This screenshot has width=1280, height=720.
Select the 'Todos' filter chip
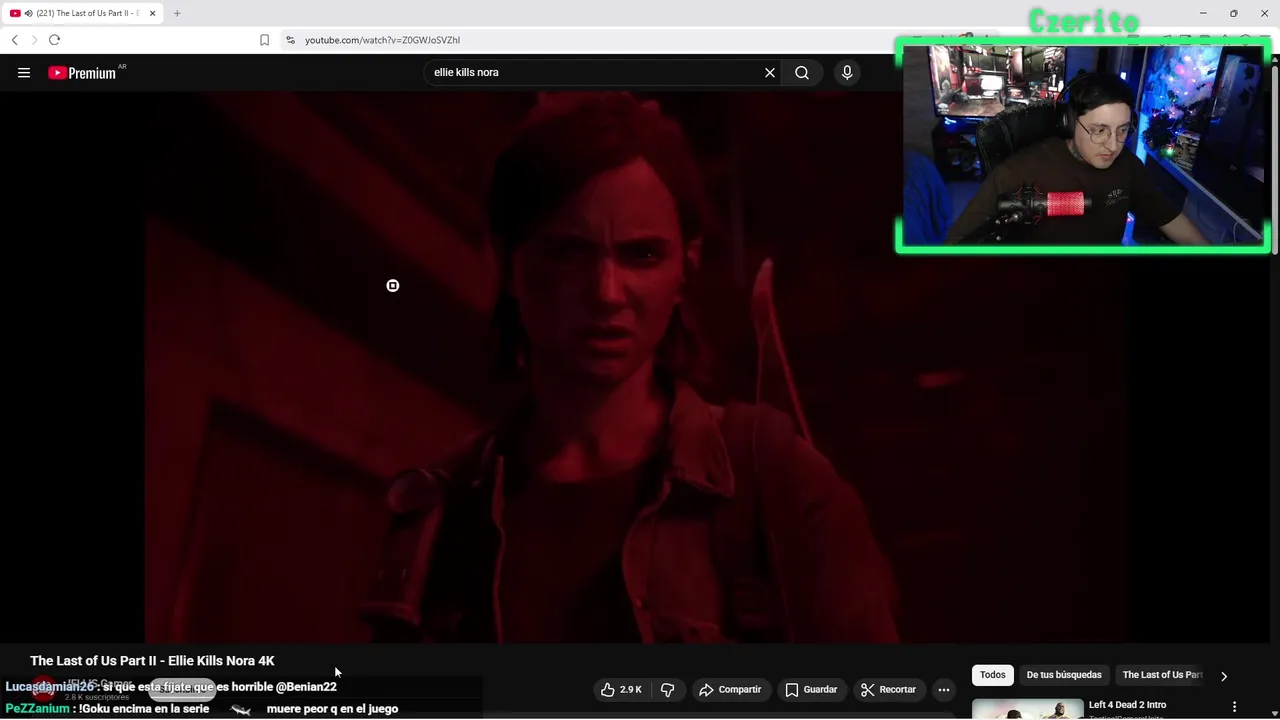(993, 675)
